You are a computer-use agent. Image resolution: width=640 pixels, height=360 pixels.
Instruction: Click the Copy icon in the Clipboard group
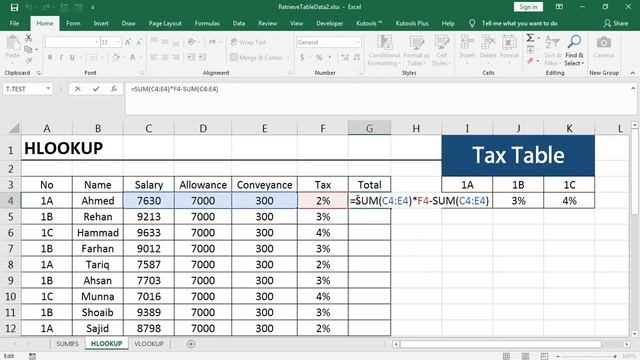click(x=28, y=49)
